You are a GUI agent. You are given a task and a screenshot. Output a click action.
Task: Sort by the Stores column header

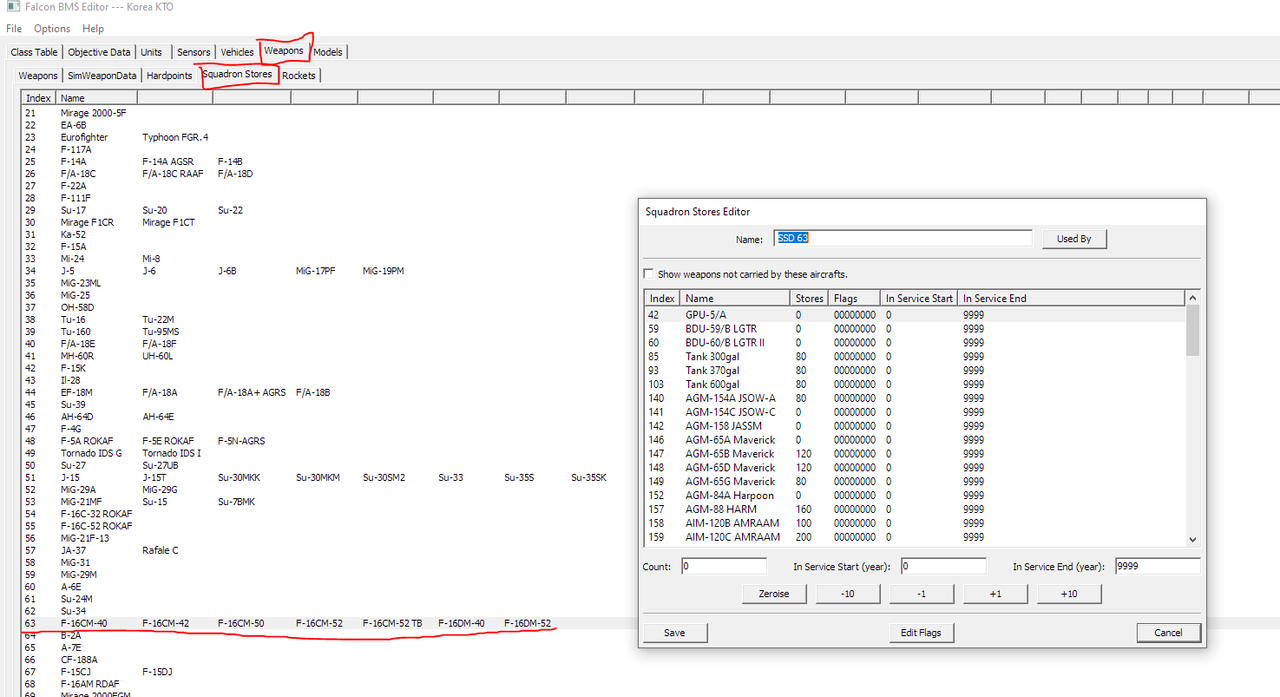810,298
